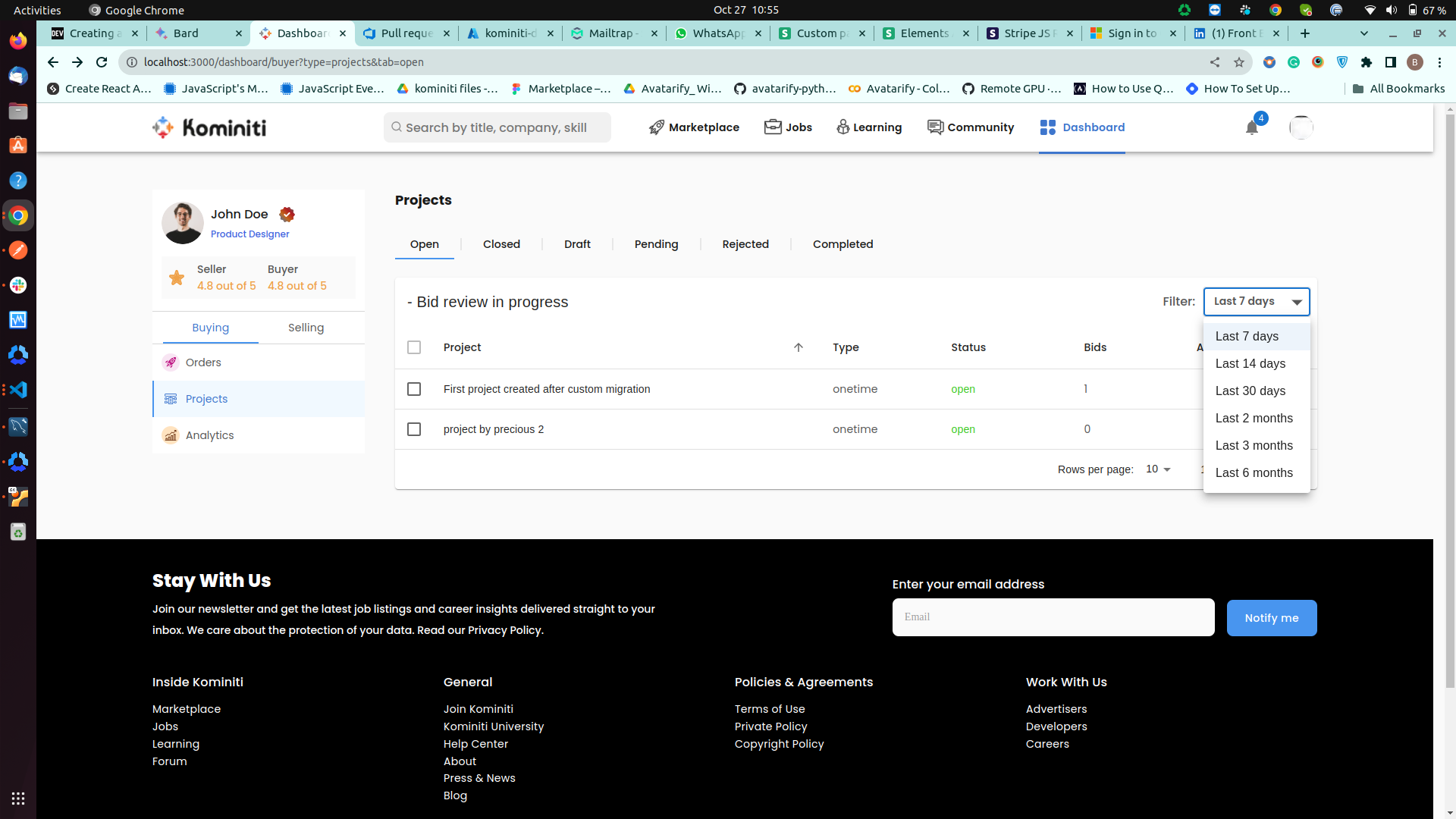Click the Jobs briefcase icon
1456x819 pixels.
pyautogui.click(x=772, y=127)
